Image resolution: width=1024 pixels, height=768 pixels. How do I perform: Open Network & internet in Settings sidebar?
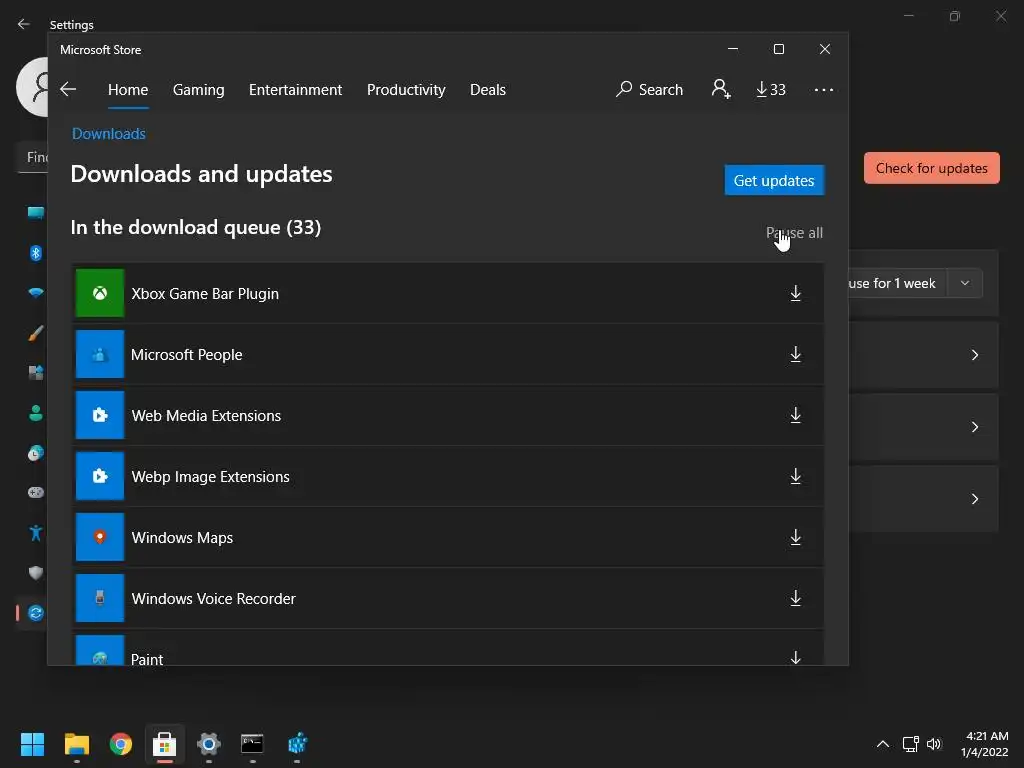click(35, 293)
